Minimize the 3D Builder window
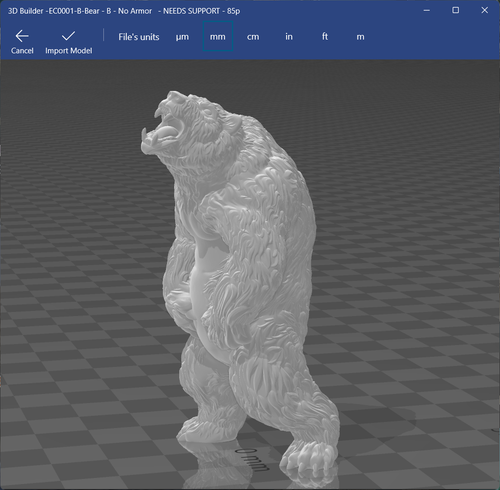The width and height of the screenshot is (500, 490). (426, 10)
